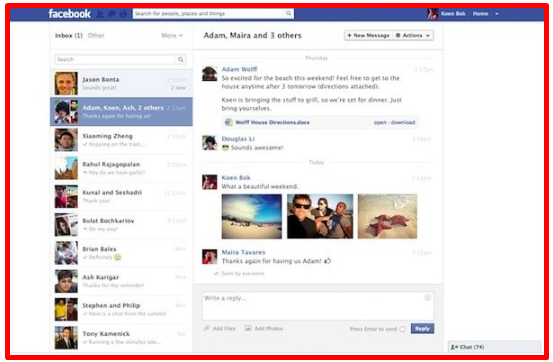
Task: Open friend requests icon in header
Action: click(x=100, y=14)
